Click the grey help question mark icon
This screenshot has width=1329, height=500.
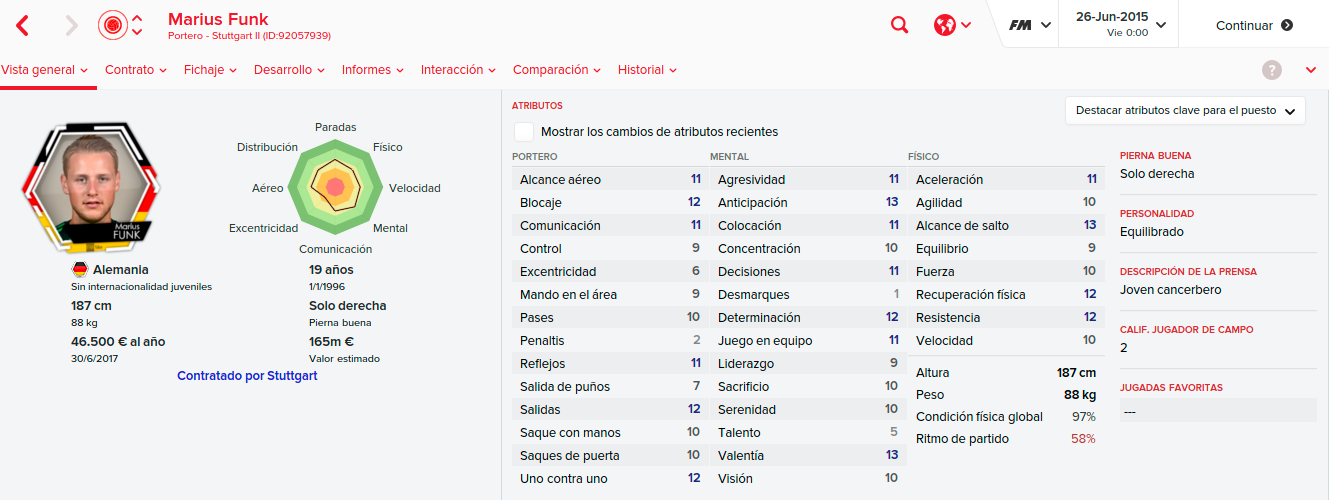coord(1271,70)
